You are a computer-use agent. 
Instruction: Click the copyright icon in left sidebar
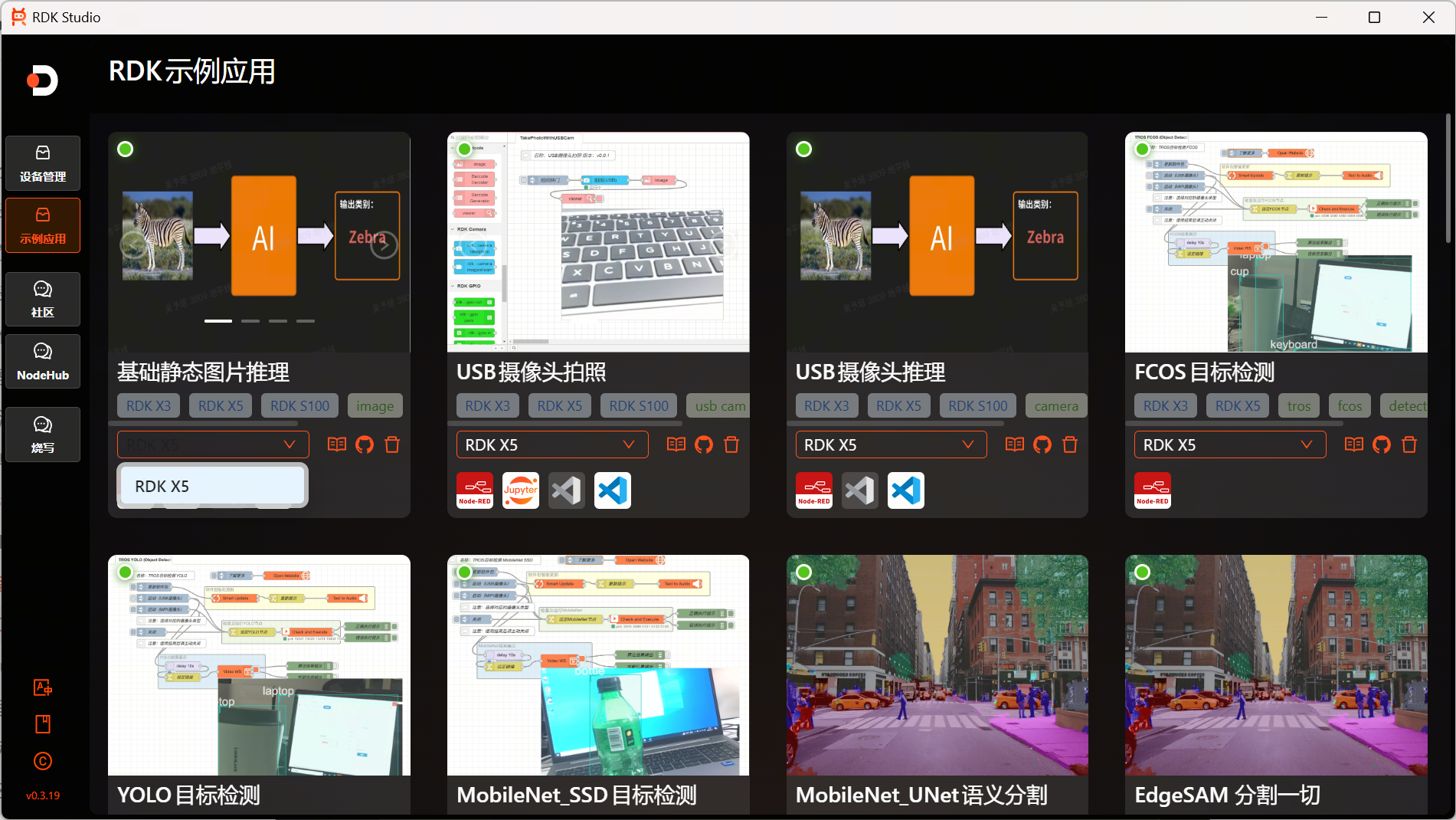click(x=43, y=761)
